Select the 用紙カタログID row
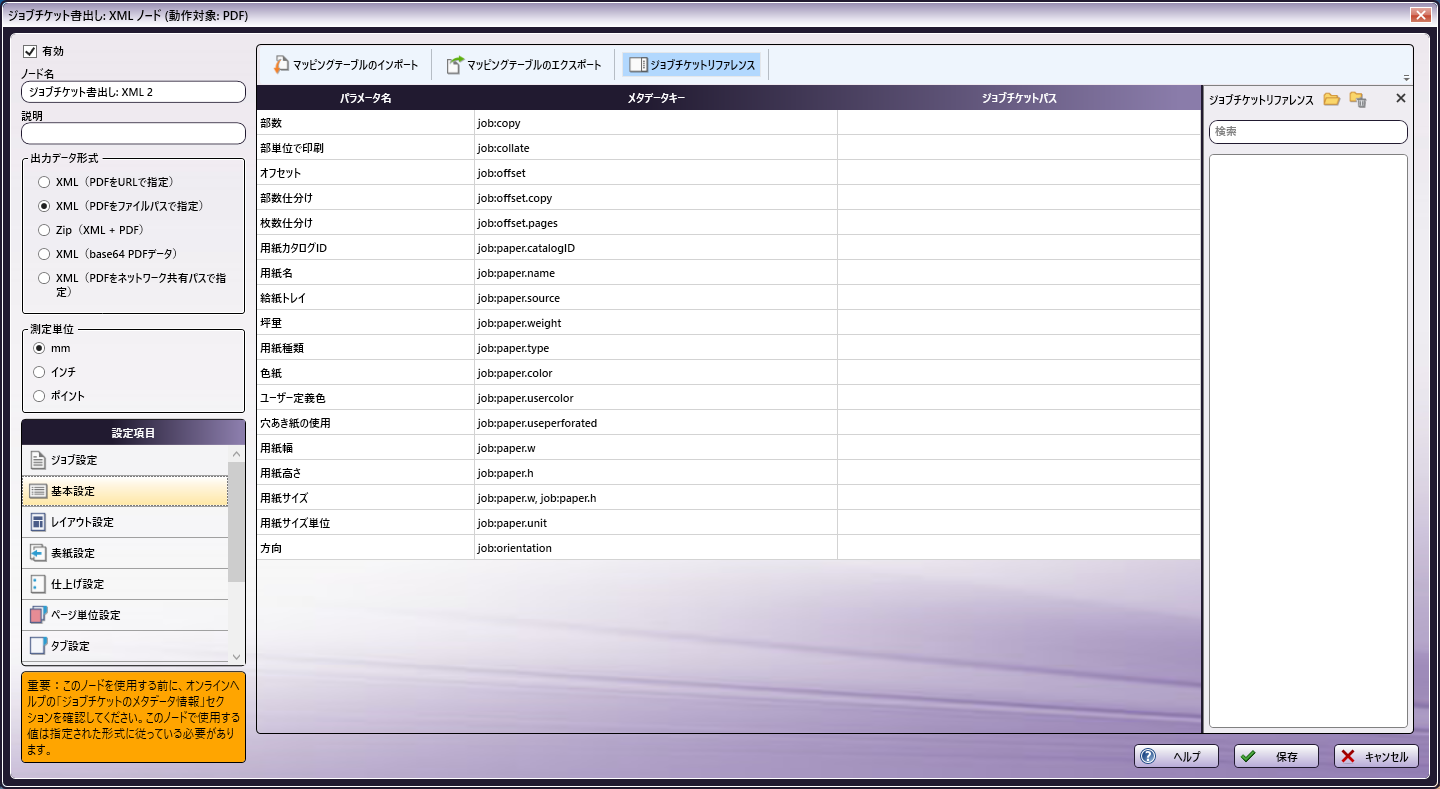The image size is (1440, 789). 729,248
